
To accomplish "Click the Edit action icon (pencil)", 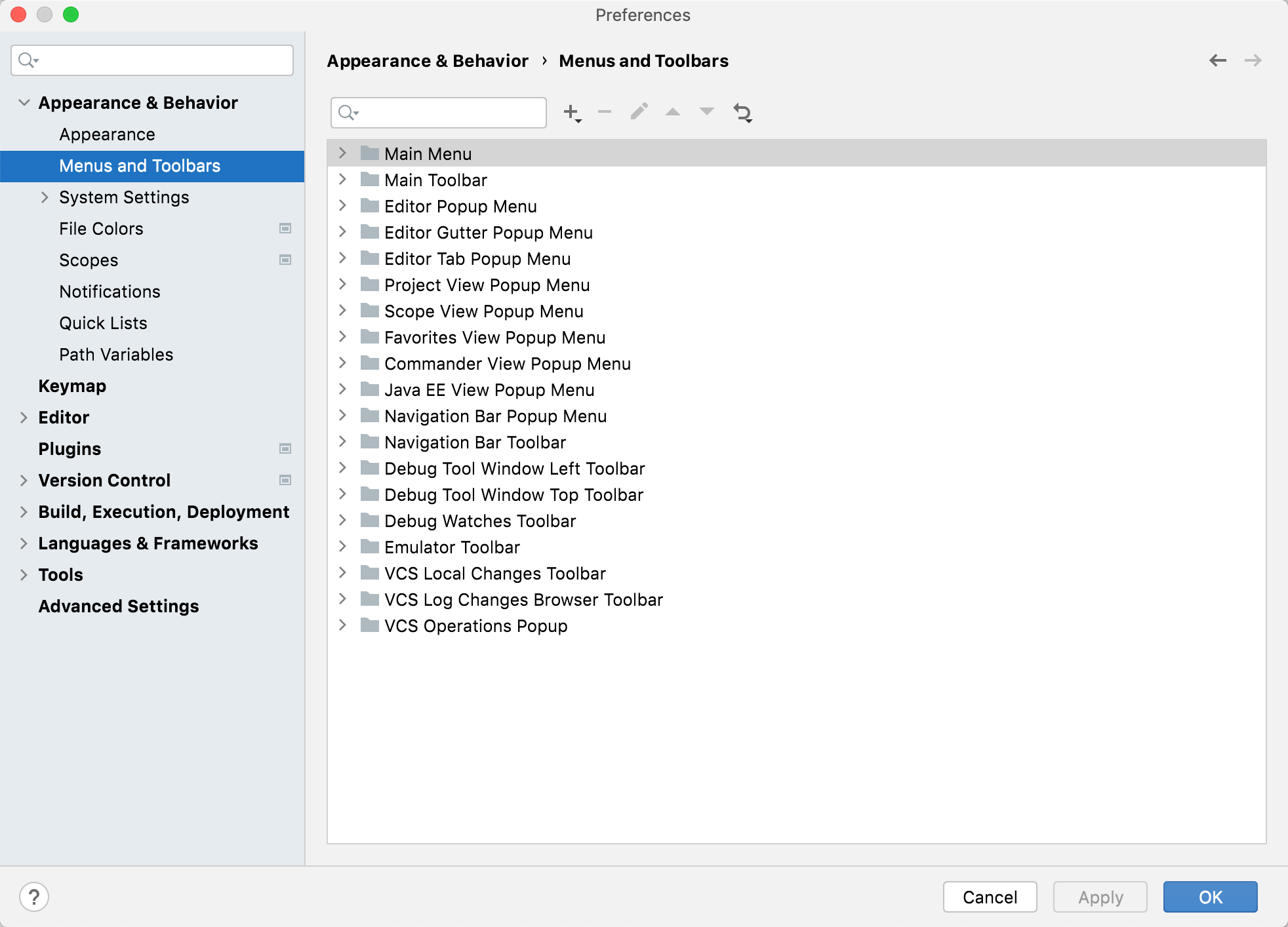I will point(639,111).
